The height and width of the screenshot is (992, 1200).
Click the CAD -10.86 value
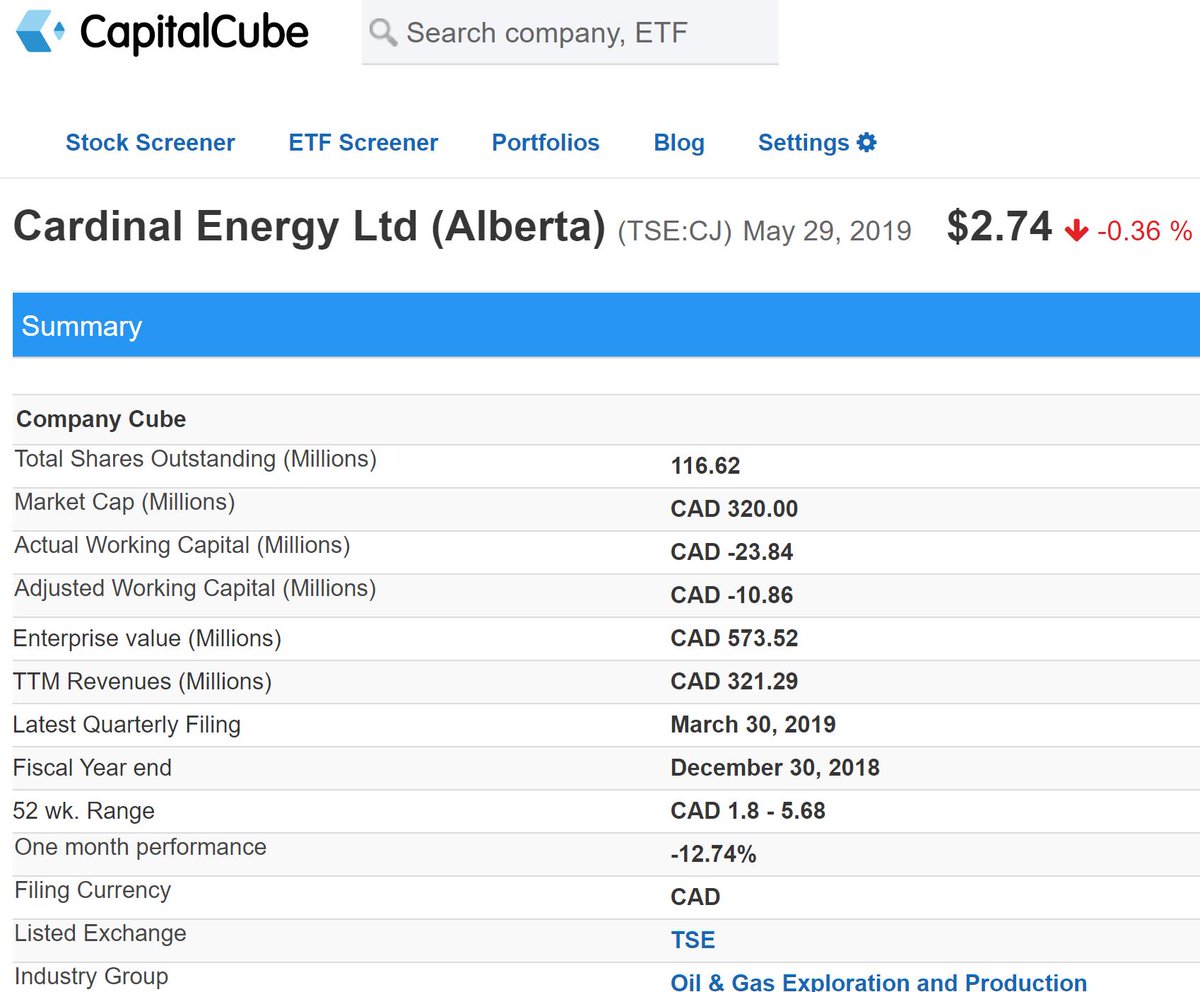click(731, 595)
